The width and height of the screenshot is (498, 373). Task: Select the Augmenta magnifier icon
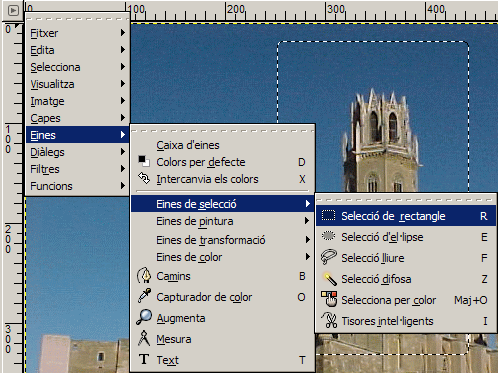pos(144,317)
